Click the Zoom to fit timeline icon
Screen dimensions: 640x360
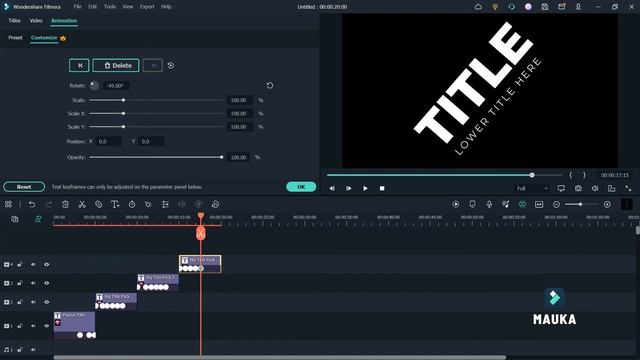point(539,204)
